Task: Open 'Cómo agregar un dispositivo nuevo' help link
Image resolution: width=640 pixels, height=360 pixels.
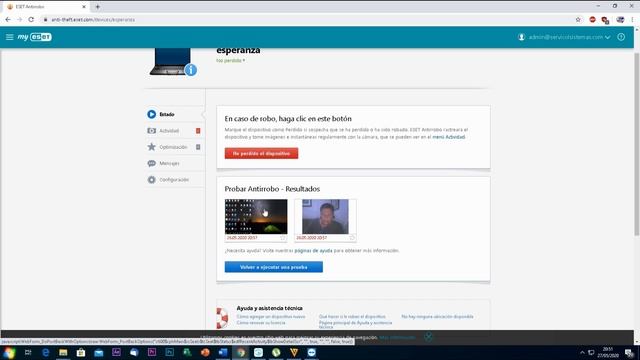Action: point(271,317)
